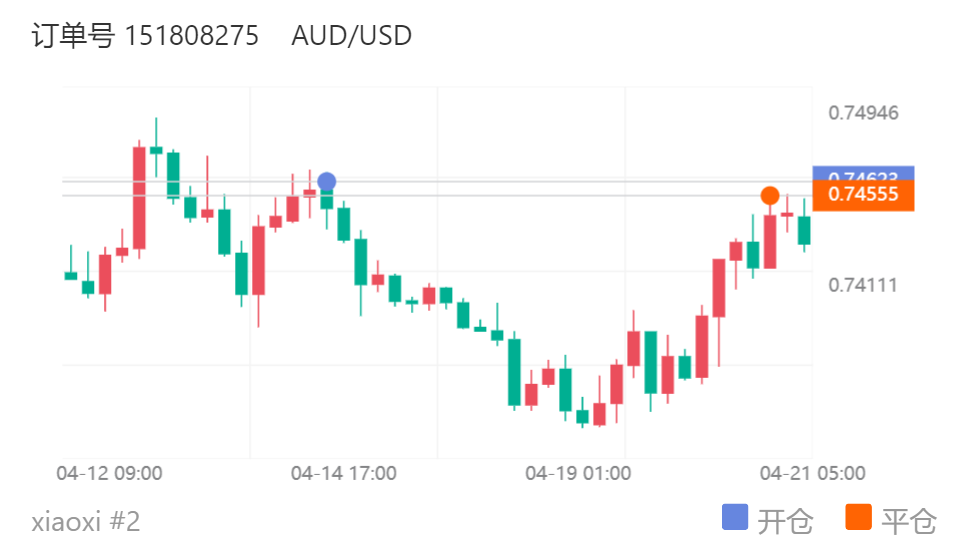Click the 开仓 legend text
The image size is (968, 548).
pos(785,521)
